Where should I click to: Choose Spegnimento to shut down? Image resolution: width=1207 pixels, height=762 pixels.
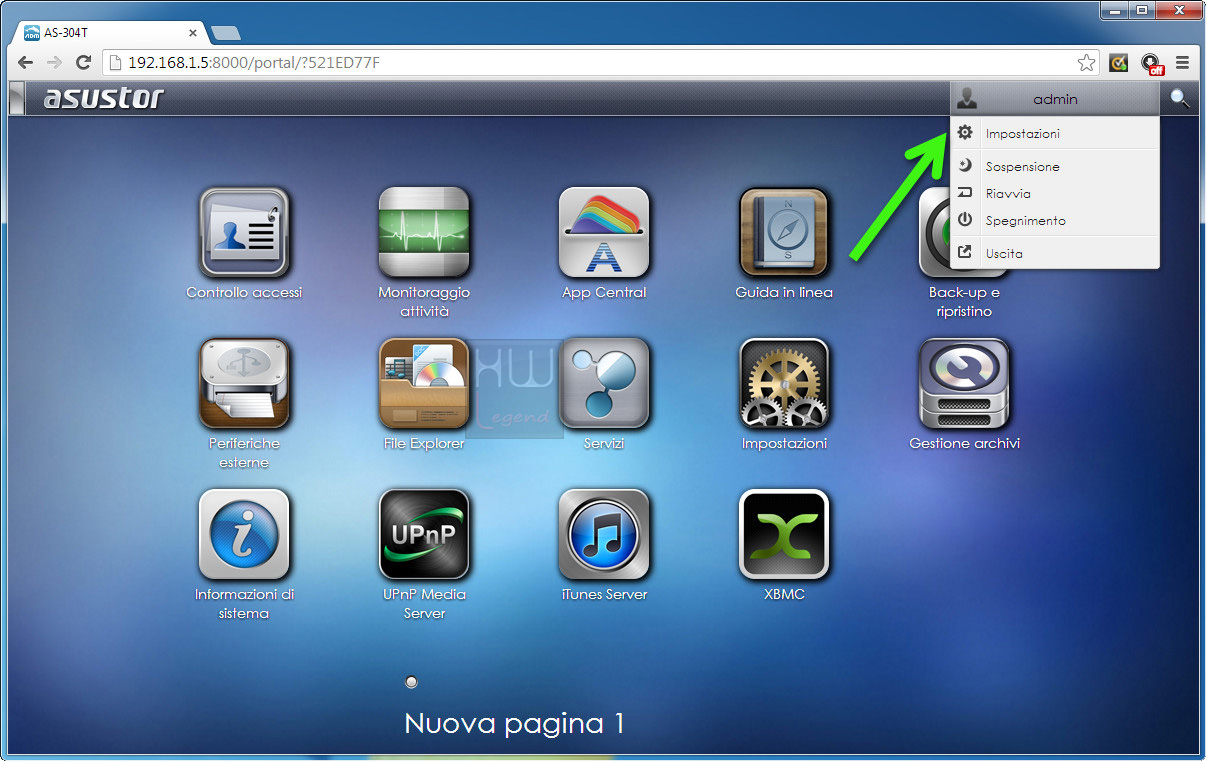pos(1055,221)
